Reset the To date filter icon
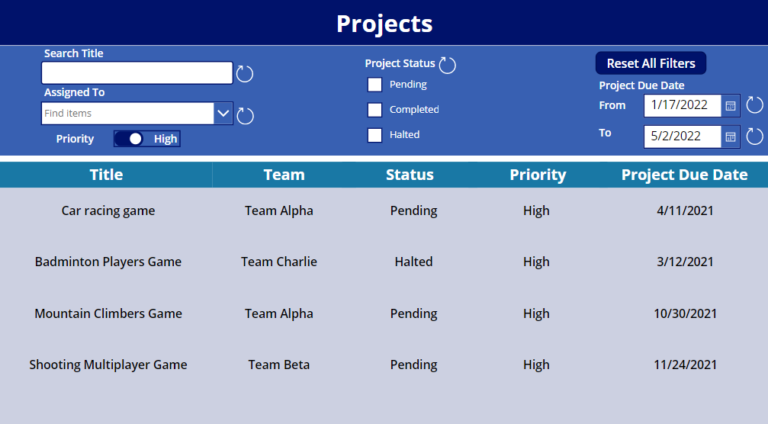768x424 pixels. 754,136
